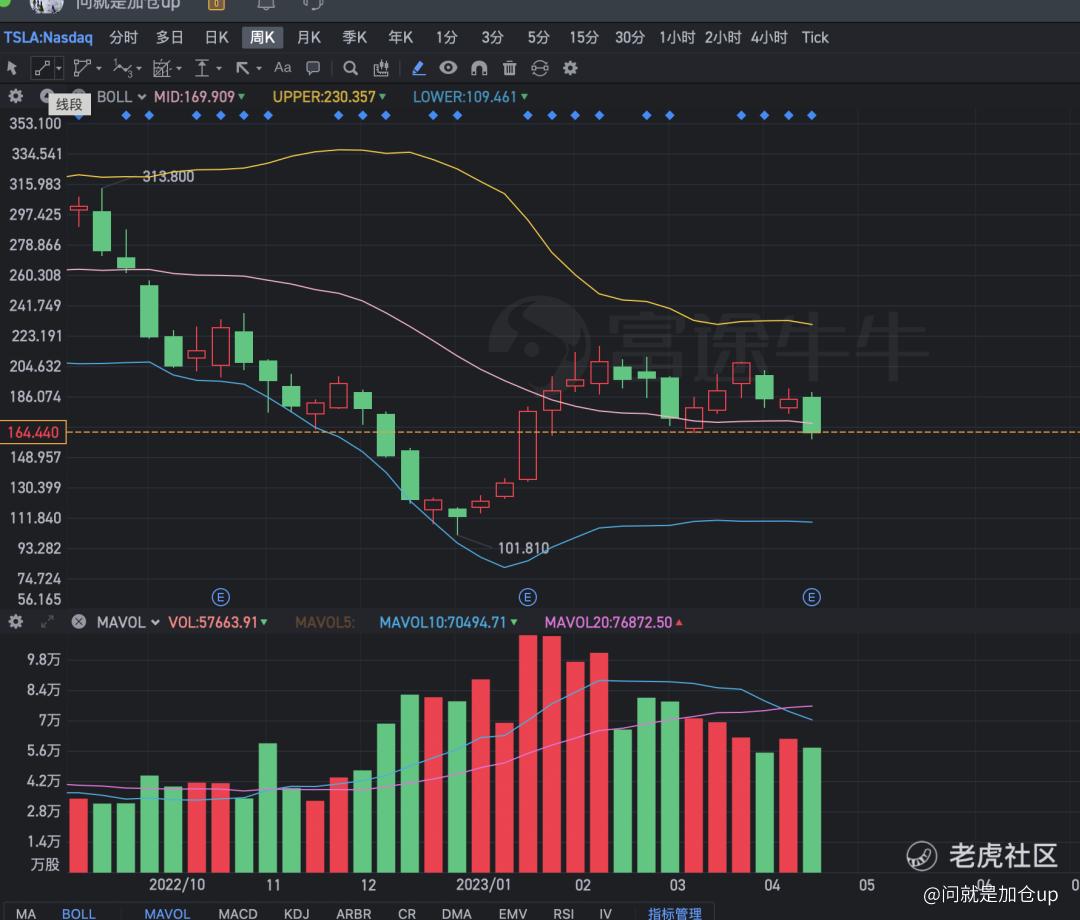Toggle the magnet snap mode
The image size is (1080, 920).
479,68
